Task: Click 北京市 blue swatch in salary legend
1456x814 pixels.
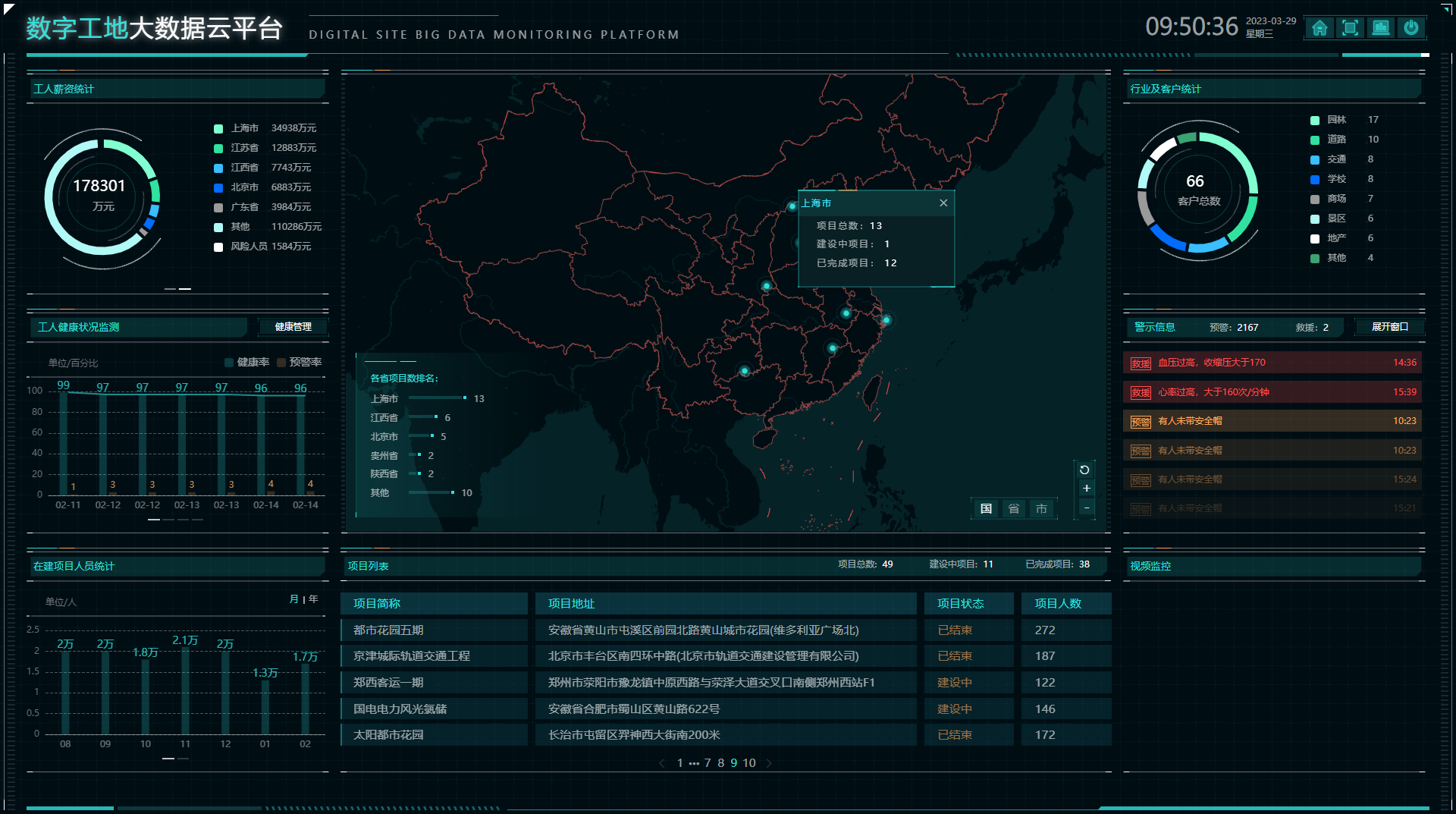Action: click(x=218, y=187)
